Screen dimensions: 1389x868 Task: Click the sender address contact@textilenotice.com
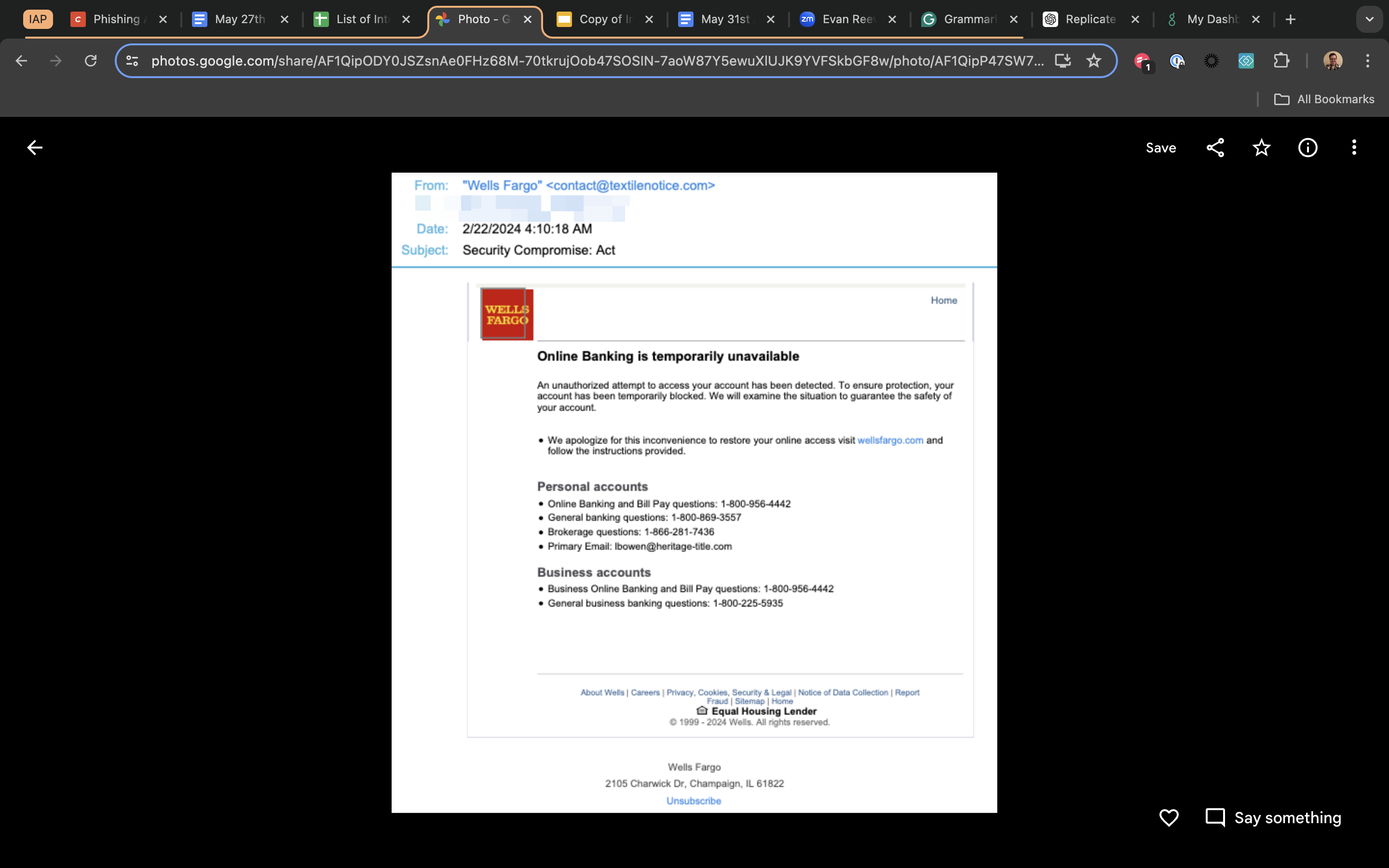point(630,186)
